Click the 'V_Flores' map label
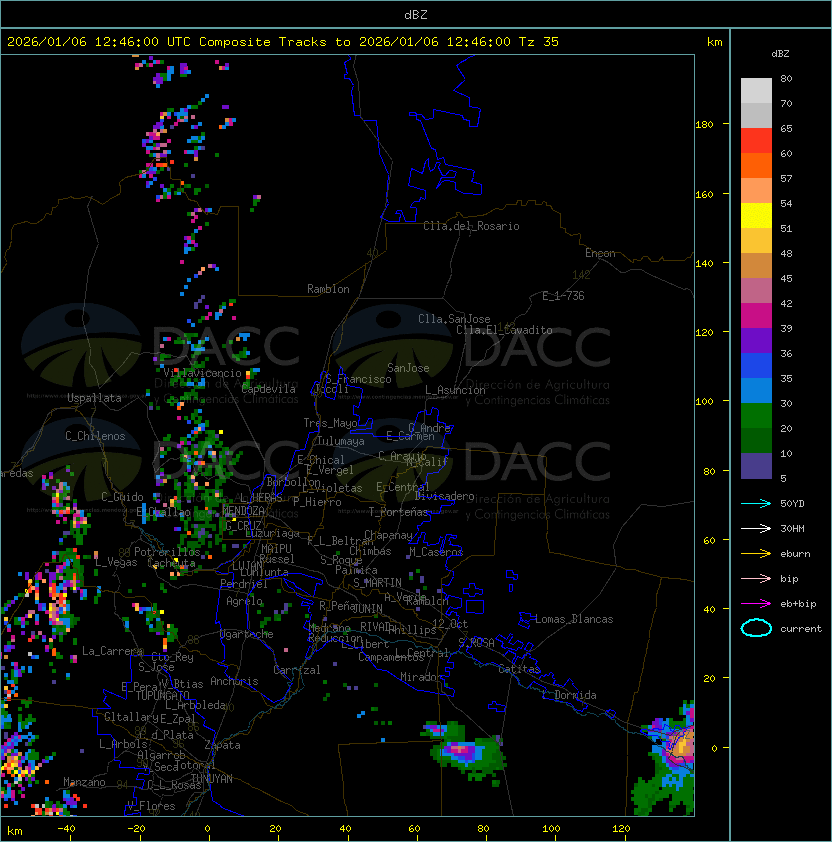Viewport: 832px width, 842px height. (151, 806)
